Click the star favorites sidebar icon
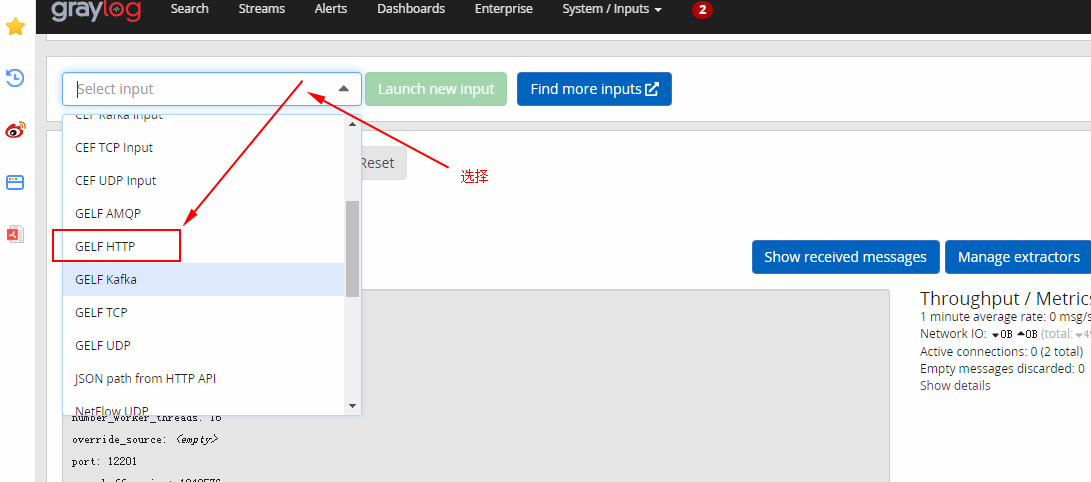This screenshot has width=1091, height=482. click(15, 27)
